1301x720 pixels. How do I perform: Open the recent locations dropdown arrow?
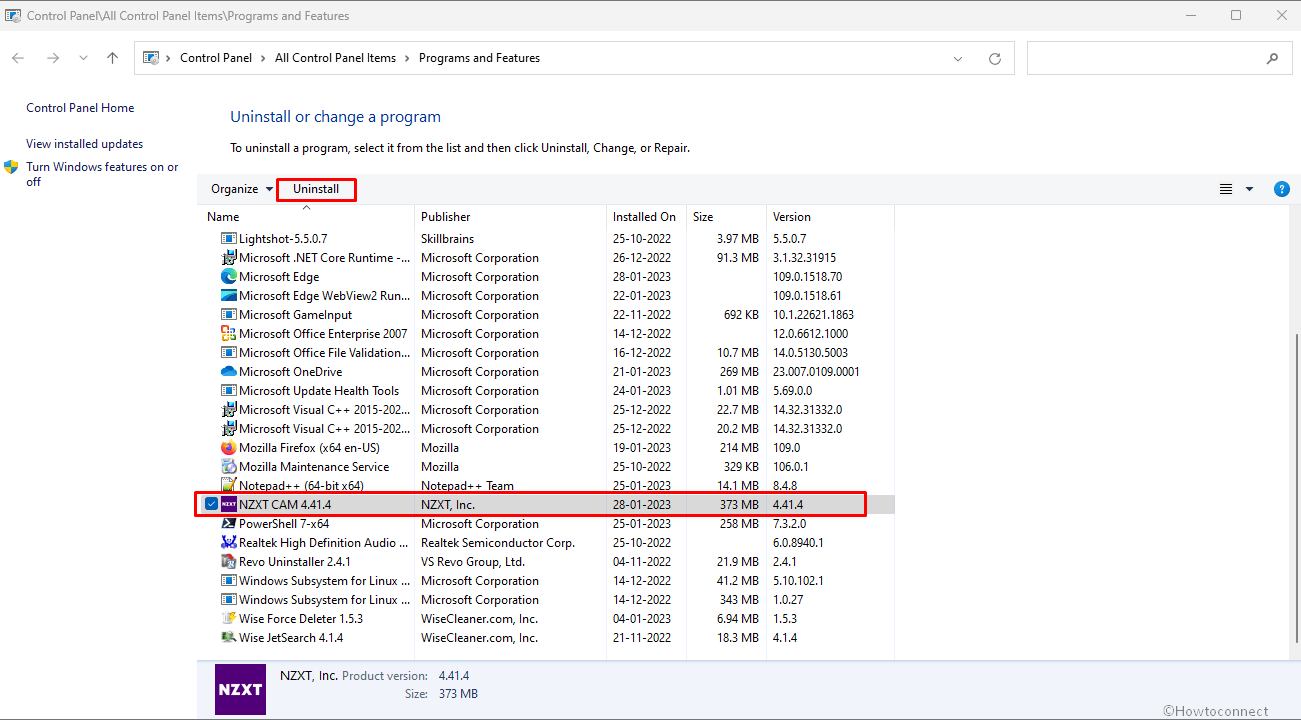click(83, 59)
